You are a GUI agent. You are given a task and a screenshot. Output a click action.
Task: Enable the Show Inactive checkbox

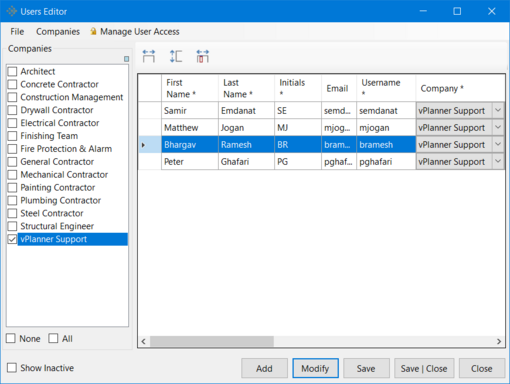(12, 368)
